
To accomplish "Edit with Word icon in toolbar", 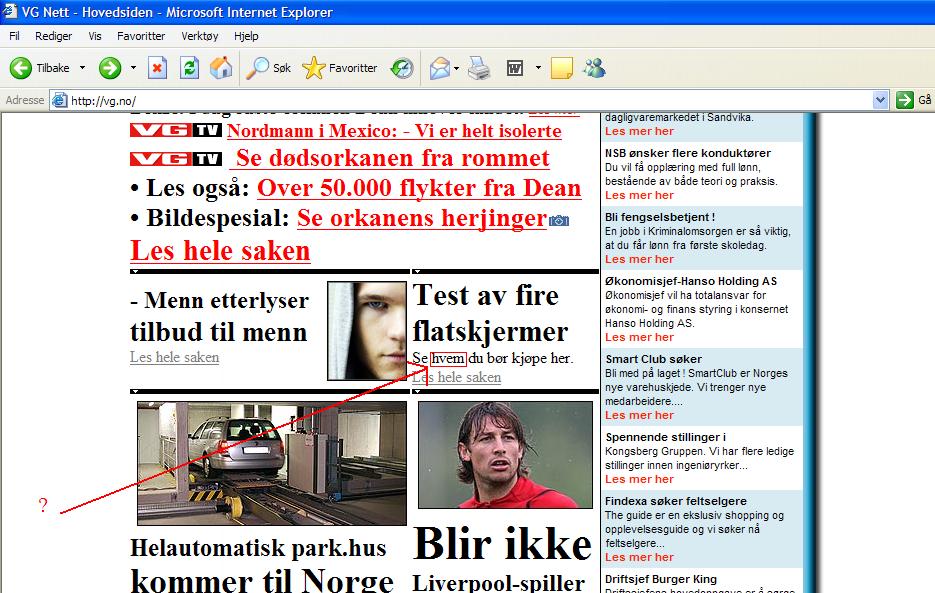I will 515,68.
